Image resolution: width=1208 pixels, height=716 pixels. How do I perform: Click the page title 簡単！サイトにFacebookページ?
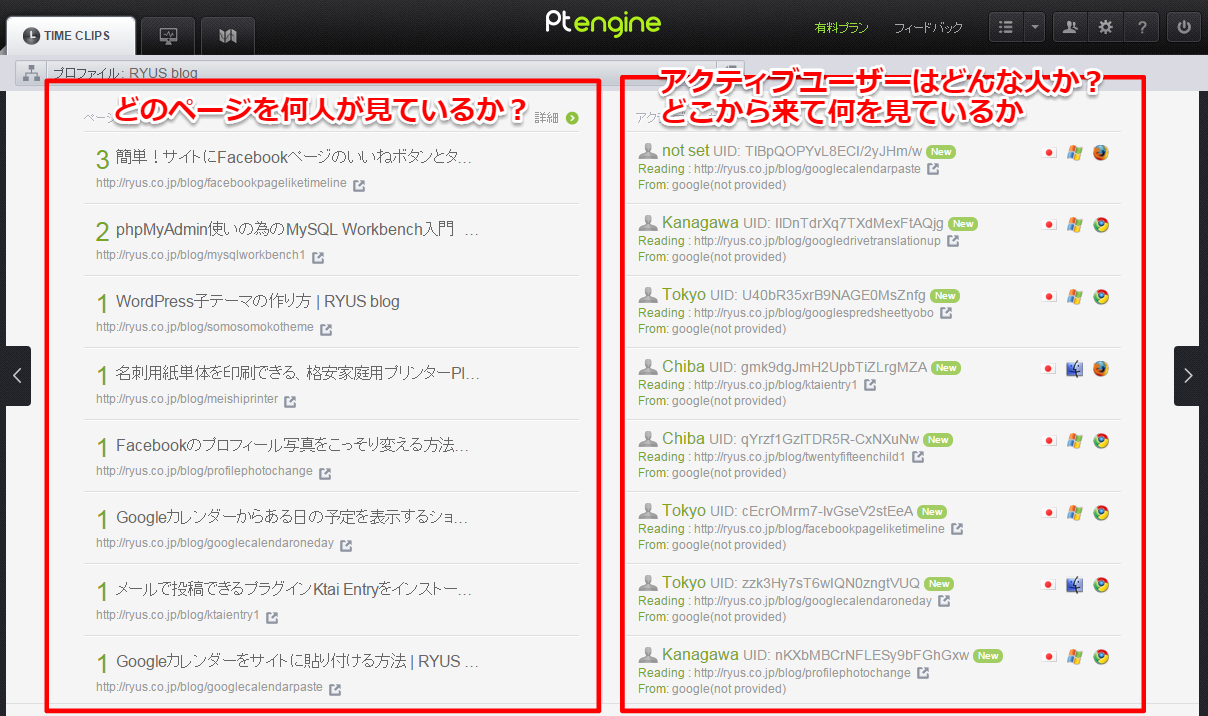click(x=294, y=157)
